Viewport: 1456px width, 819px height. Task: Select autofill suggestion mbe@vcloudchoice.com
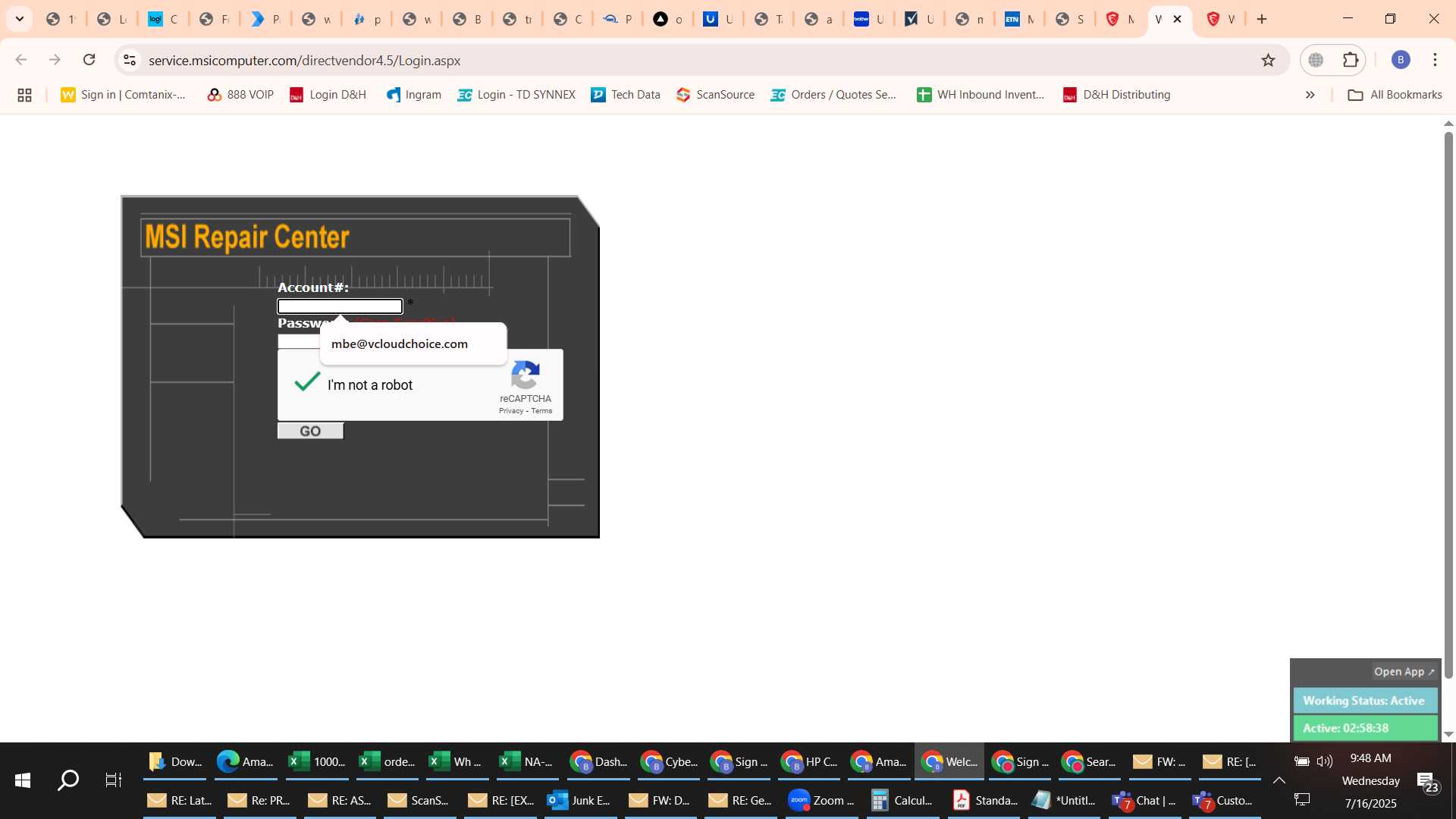coord(413,344)
